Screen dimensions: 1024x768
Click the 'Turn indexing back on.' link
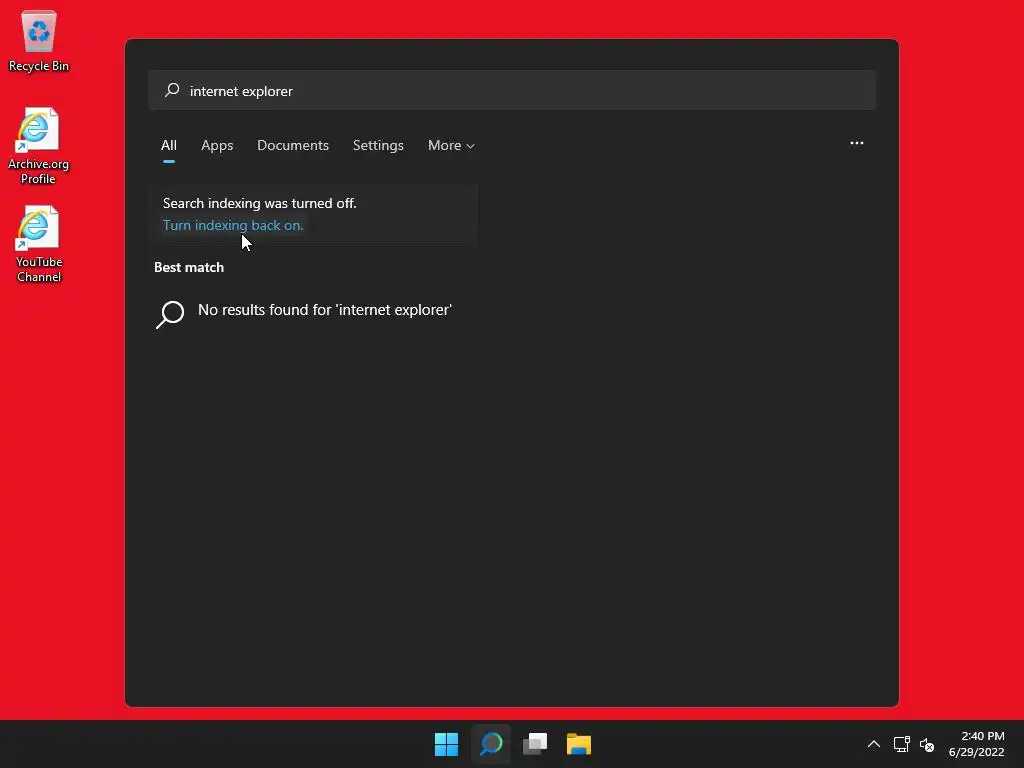click(x=233, y=225)
